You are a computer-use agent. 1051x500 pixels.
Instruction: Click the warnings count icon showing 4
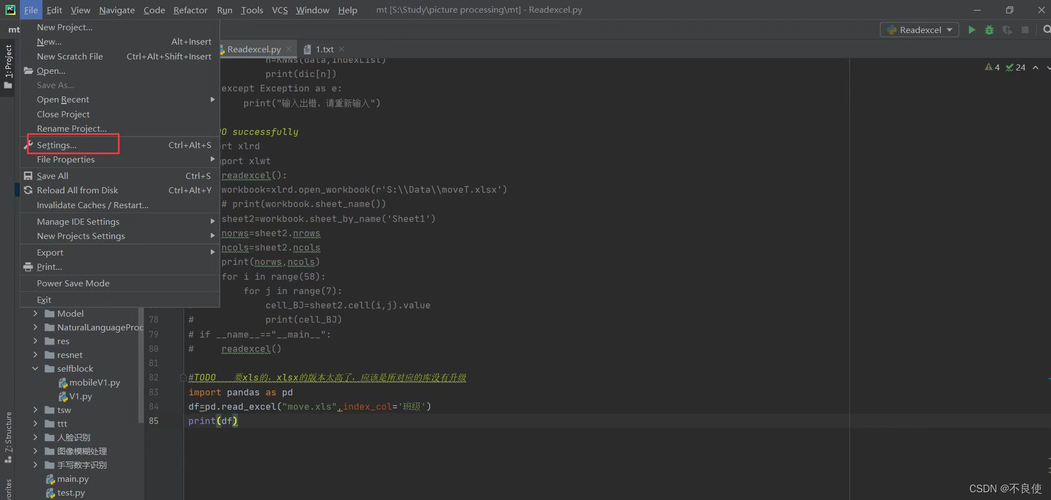click(x=992, y=67)
